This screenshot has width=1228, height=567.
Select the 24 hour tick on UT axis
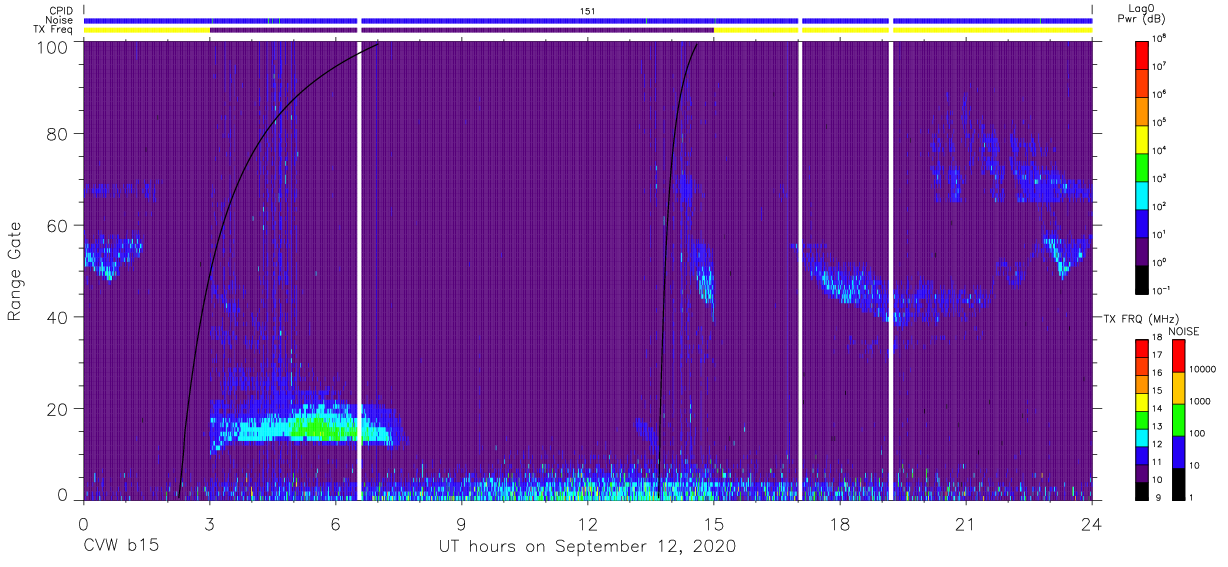[x=1092, y=523]
